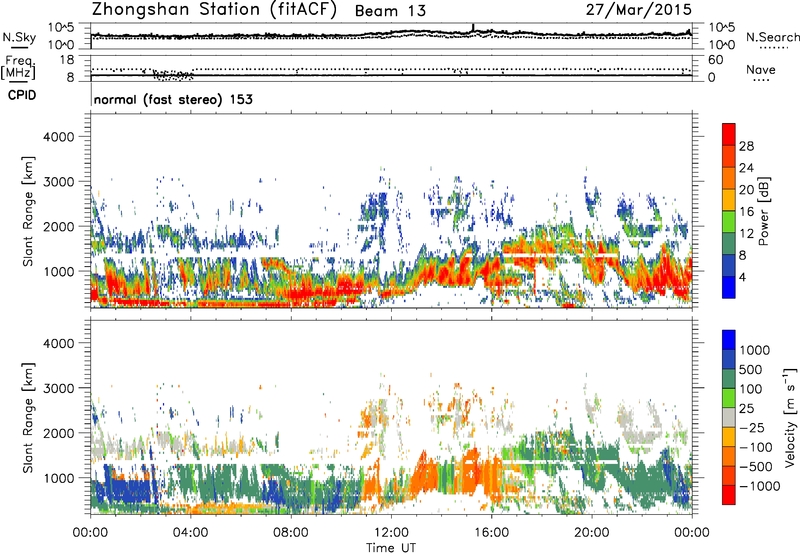Click the '08:00' time axis tick label
The height and width of the screenshot is (554, 800).
coord(291,533)
